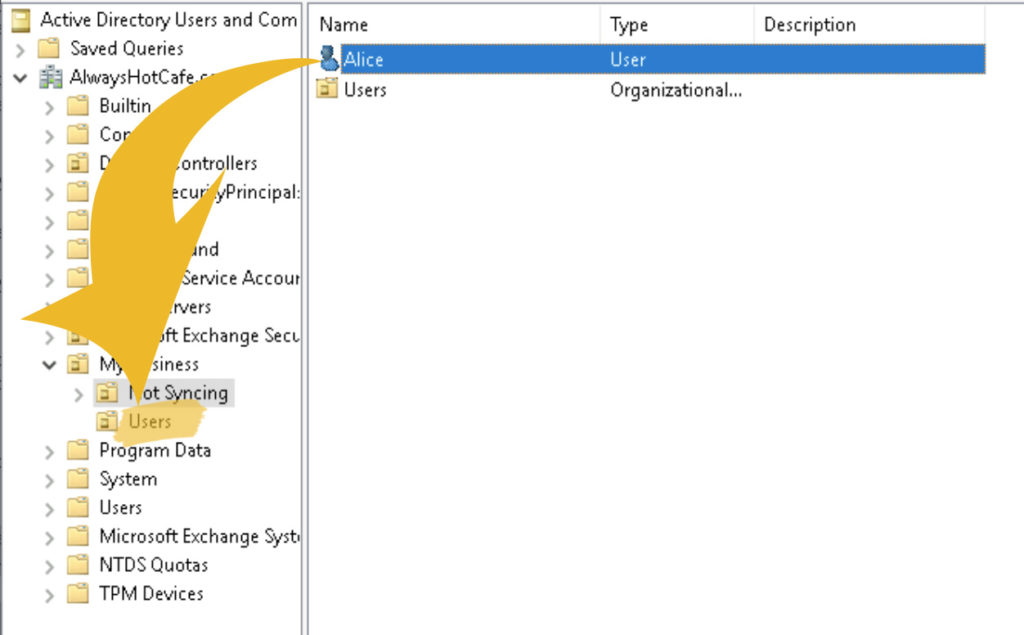Click the AlwaysHotCafe domain icon
This screenshot has height=635, width=1024.
(48, 77)
